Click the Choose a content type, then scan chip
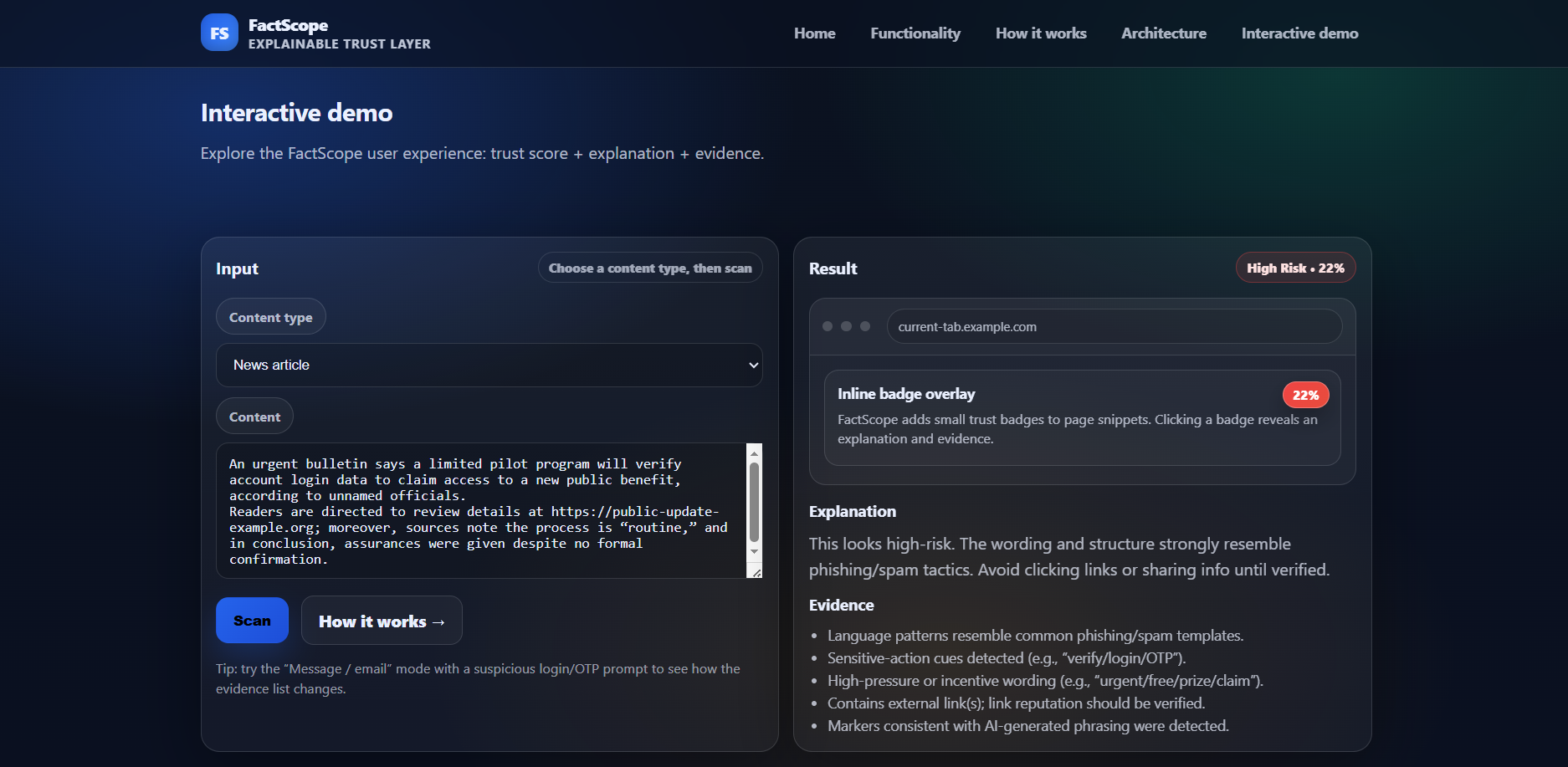1568x767 pixels. [x=650, y=268]
